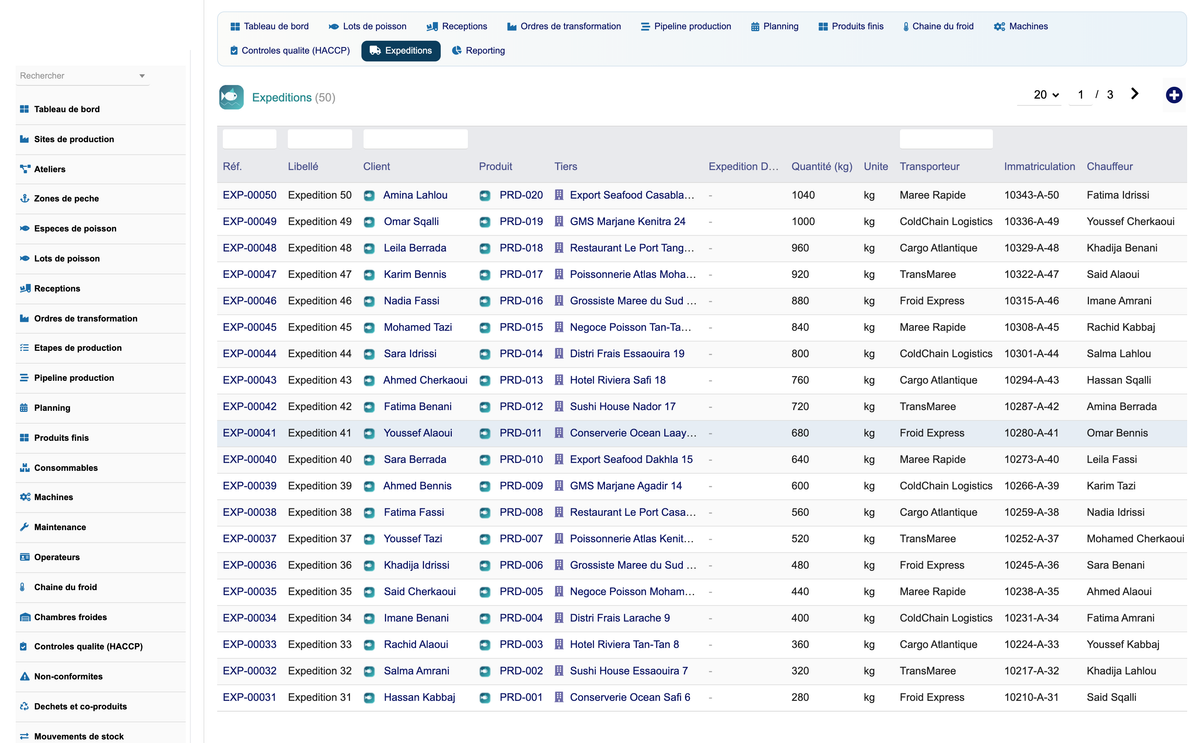Open tiers Sushi House Essaouira 7
This screenshot has height=743, width=1200.
629,671
